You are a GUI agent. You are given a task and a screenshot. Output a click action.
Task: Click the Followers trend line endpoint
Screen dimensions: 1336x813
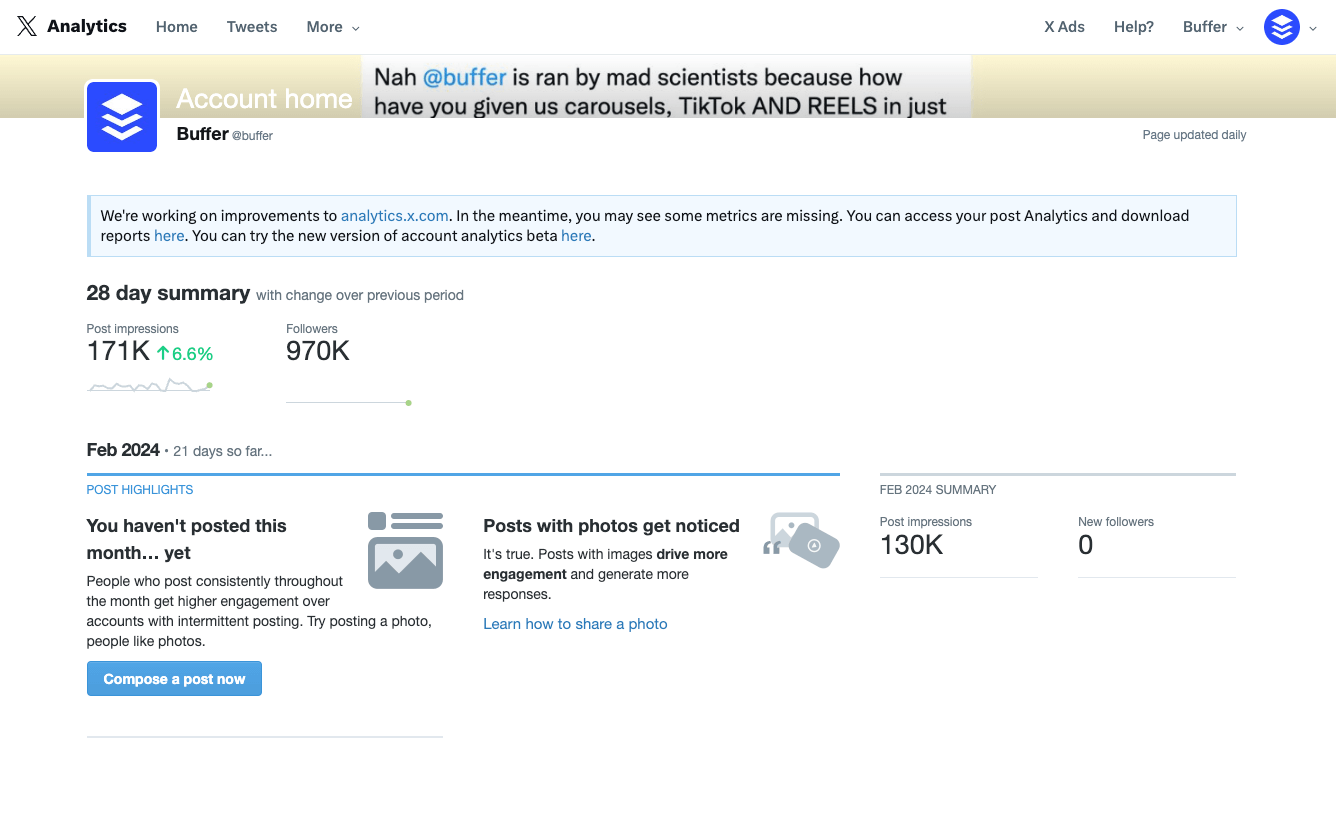(x=409, y=403)
